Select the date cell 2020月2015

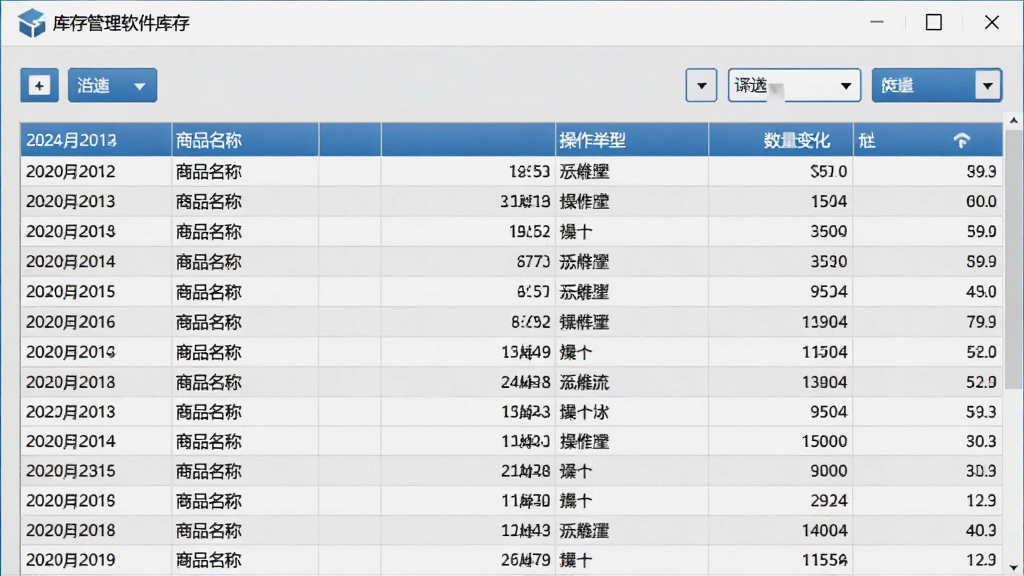71,291
